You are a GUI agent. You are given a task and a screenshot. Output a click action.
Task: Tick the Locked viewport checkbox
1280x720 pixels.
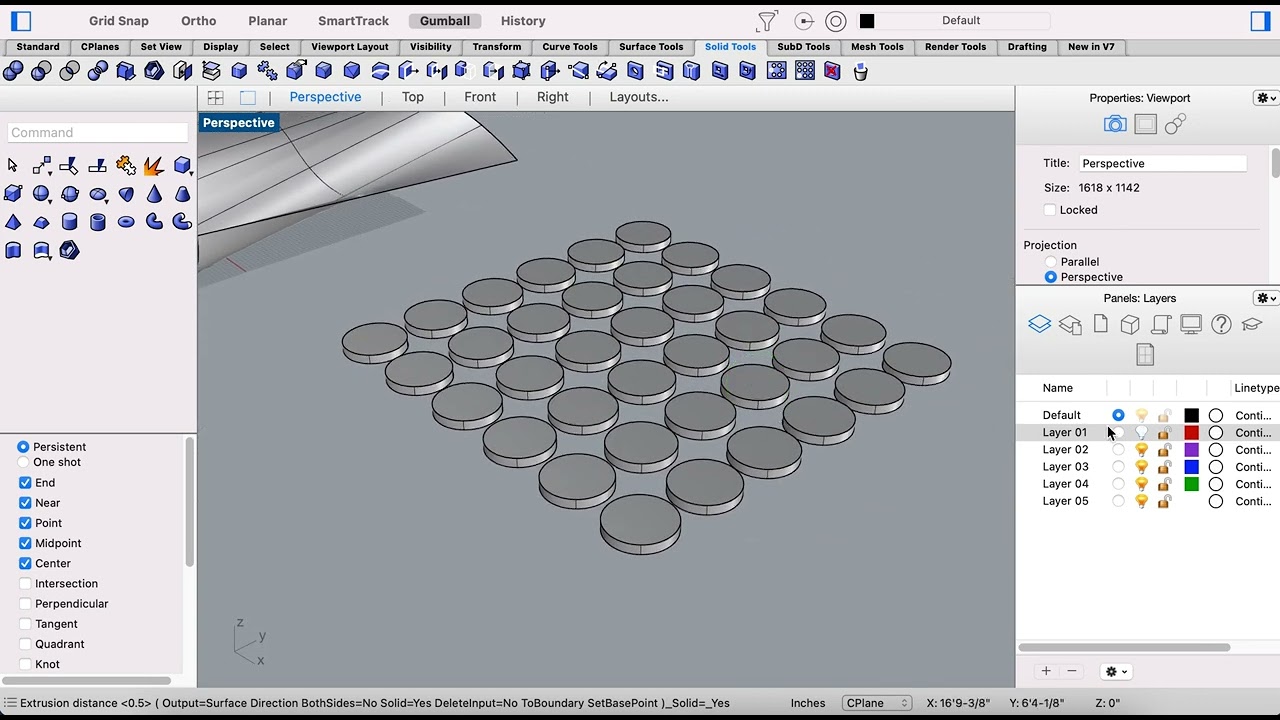1049,210
